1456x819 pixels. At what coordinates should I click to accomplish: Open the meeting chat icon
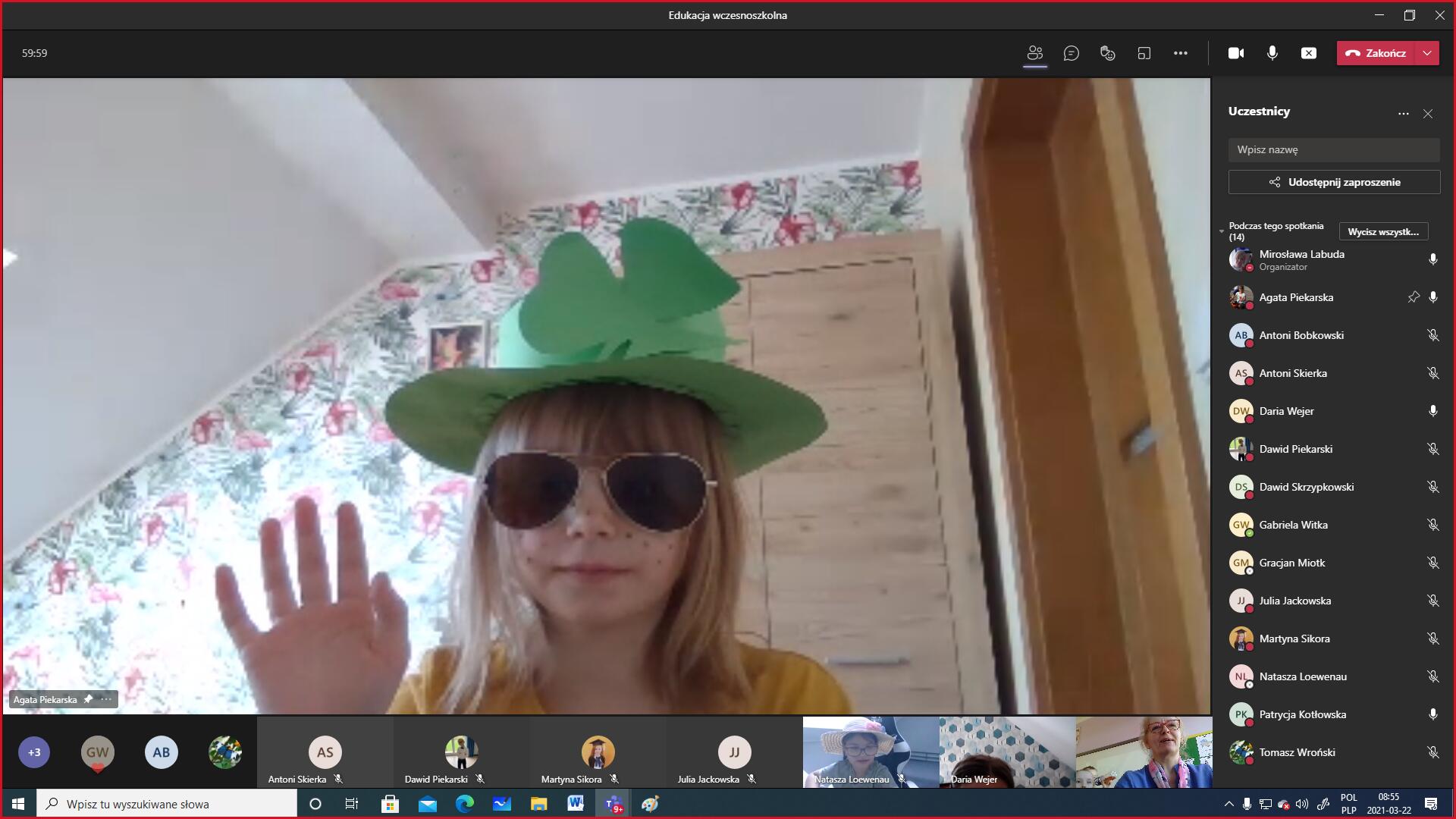pyautogui.click(x=1072, y=53)
